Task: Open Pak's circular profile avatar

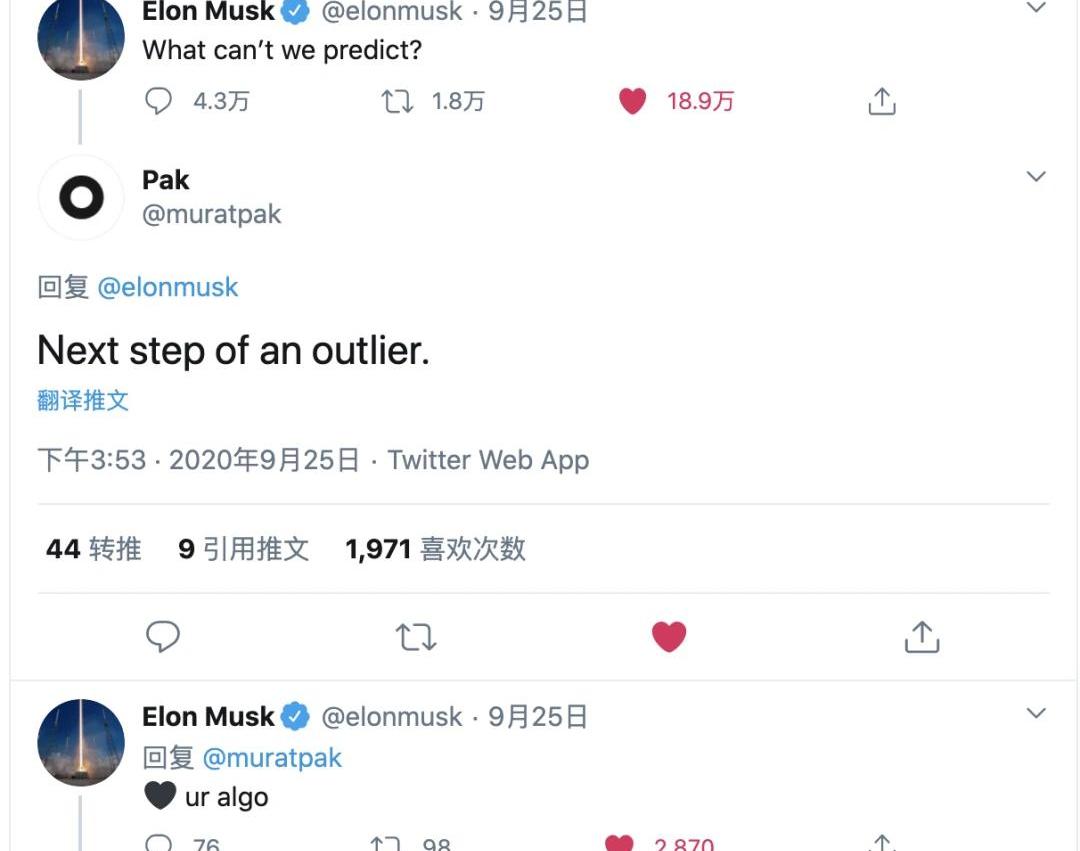Action: (81, 197)
